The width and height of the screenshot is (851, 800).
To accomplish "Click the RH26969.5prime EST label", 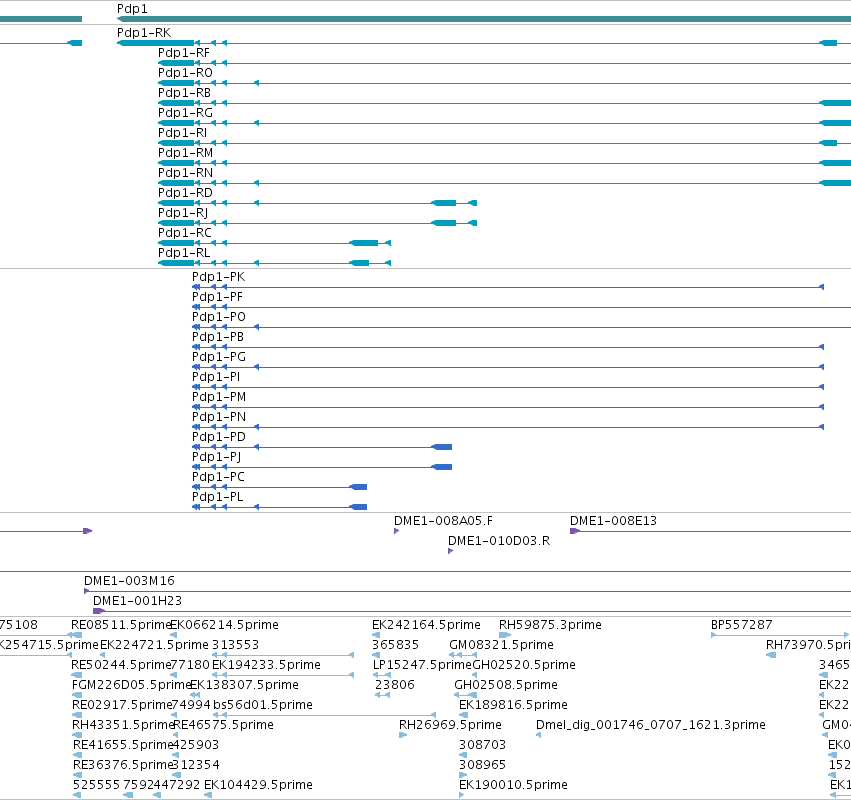I will tap(450, 725).
